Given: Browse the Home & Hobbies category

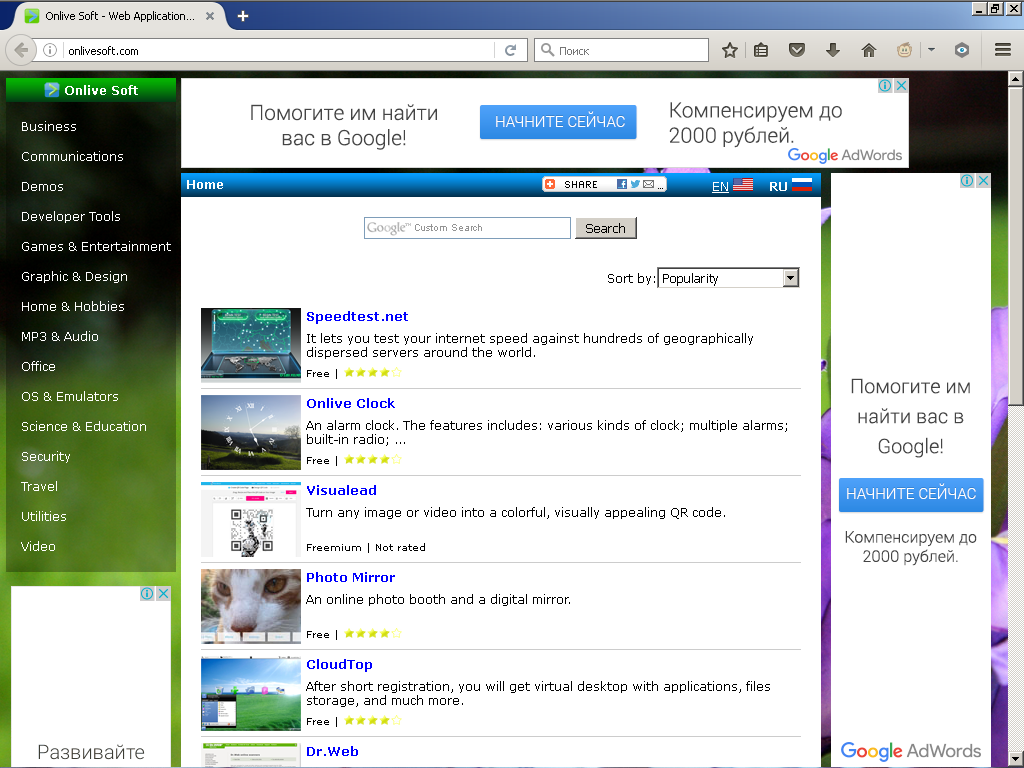Looking at the screenshot, I should [72, 307].
